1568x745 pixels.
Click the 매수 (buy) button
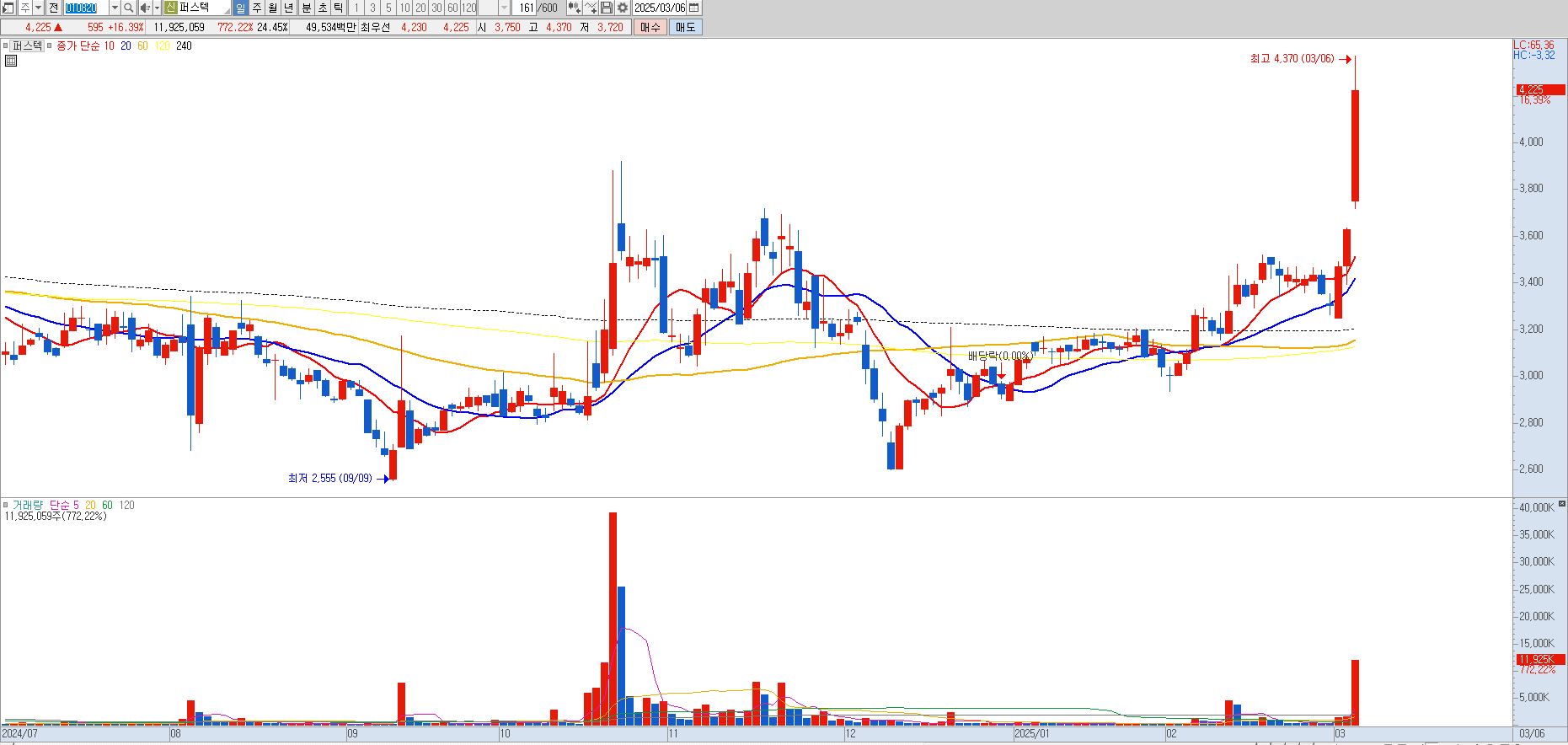pyautogui.click(x=650, y=27)
